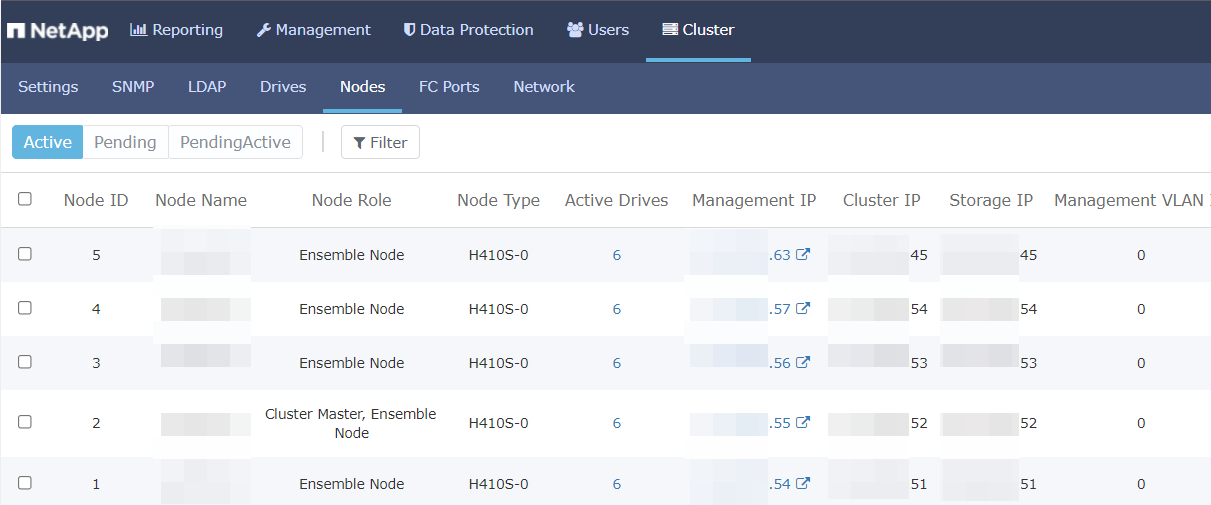Switch to the Drives sub-tab
Viewport: 1211px width, 505px height.
[283, 87]
